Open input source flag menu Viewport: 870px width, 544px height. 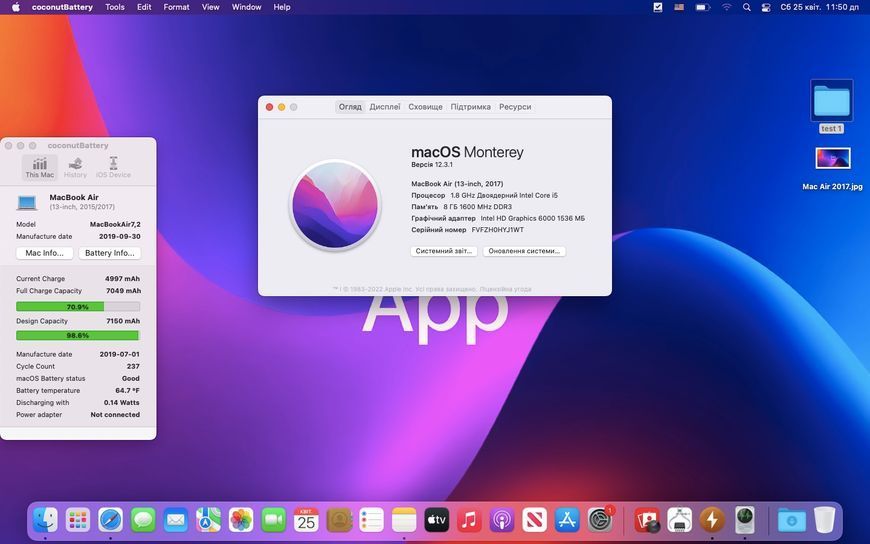[x=679, y=7]
